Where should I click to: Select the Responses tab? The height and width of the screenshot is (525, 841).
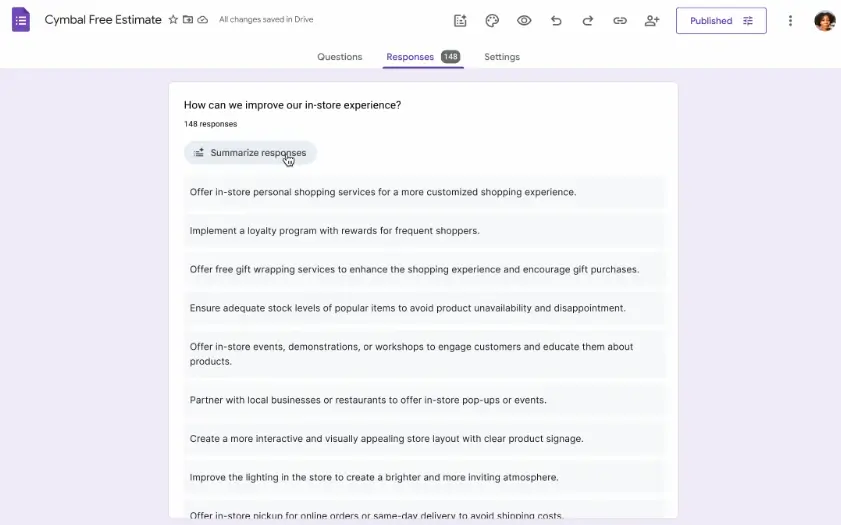423,57
